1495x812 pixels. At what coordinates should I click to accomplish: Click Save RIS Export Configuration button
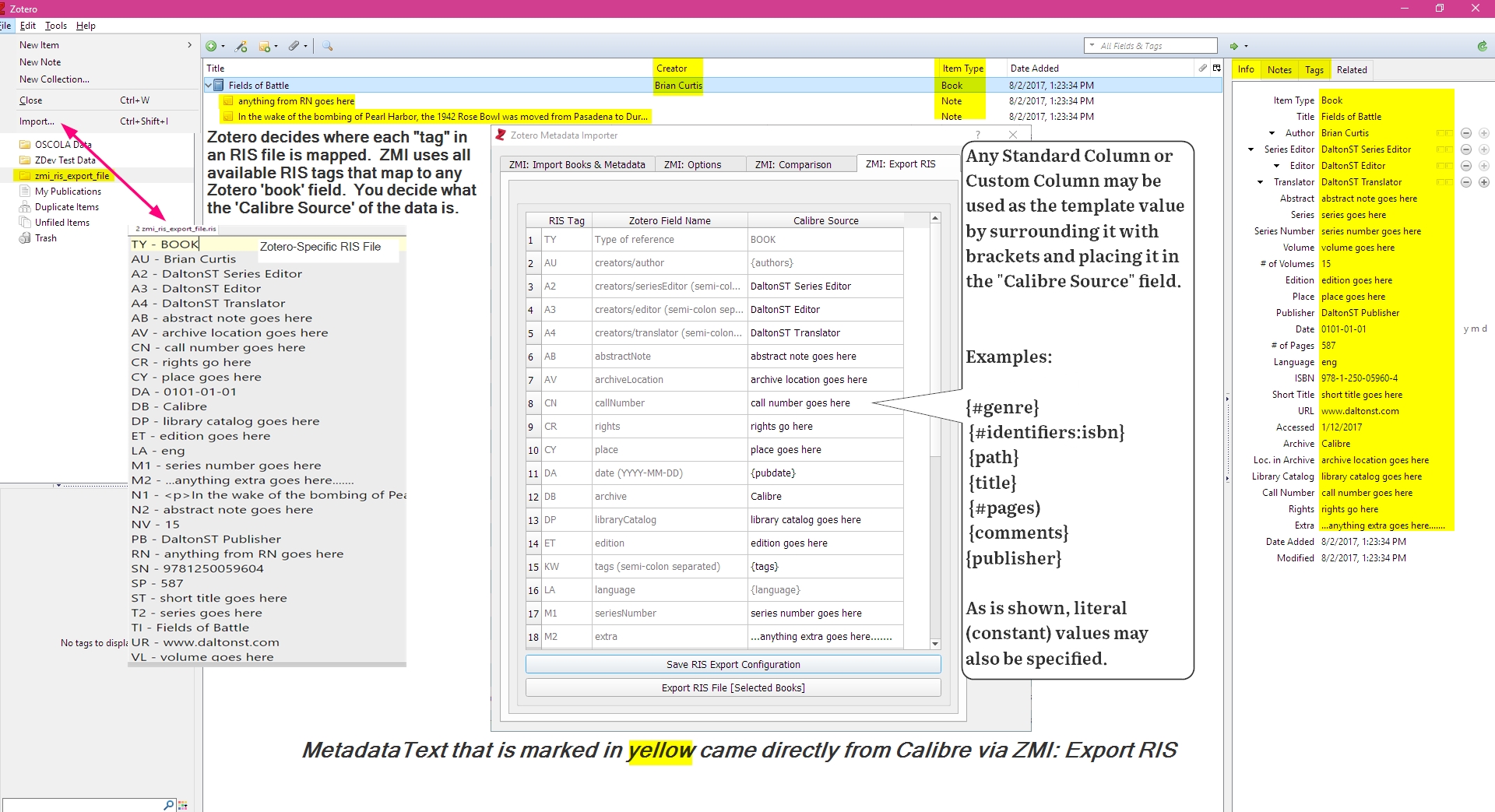[x=733, y=664]
